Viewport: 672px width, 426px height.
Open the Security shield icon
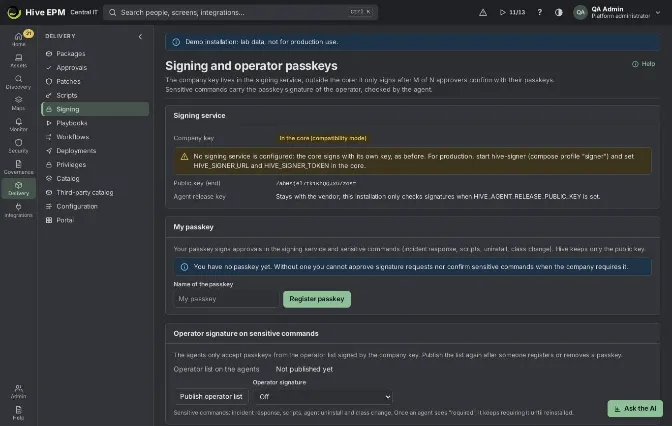point(18,146)
